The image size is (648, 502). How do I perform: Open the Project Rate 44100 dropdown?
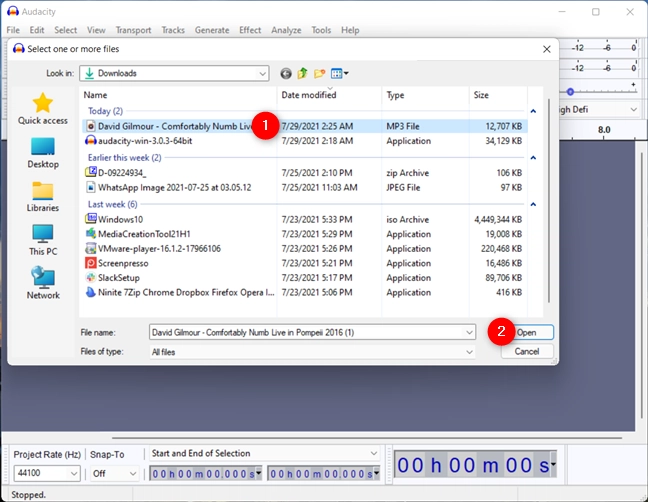tap(47, 473)
